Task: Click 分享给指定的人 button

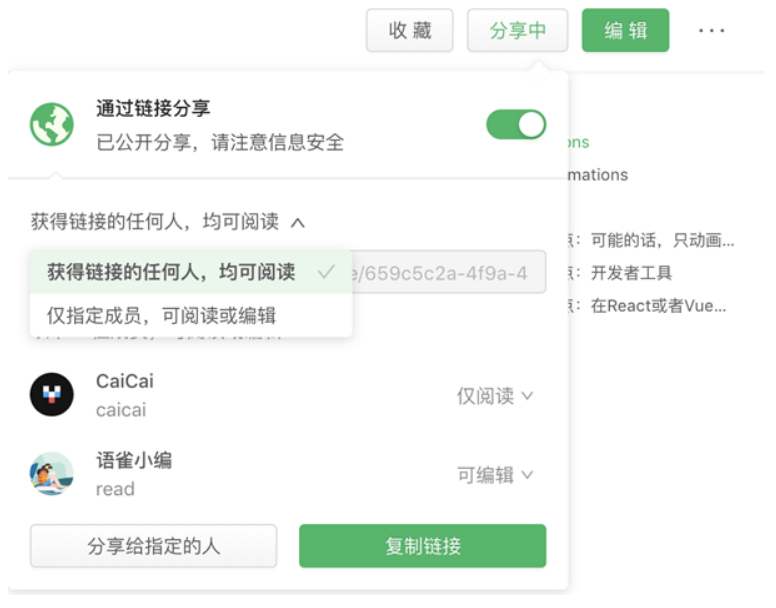Action: point(153,546)
